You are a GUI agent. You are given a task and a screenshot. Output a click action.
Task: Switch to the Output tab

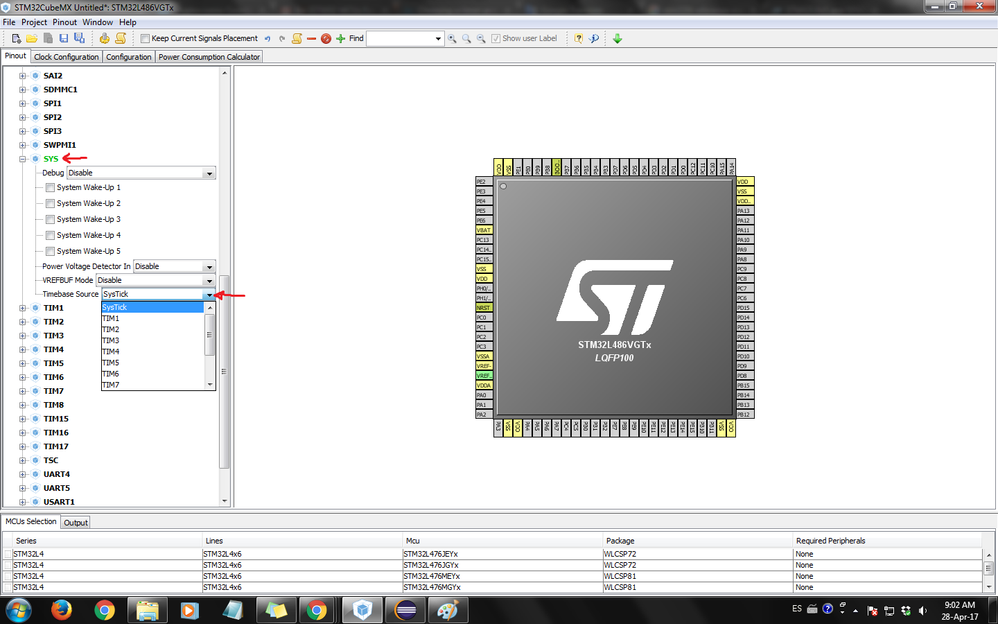pos(76,522)
